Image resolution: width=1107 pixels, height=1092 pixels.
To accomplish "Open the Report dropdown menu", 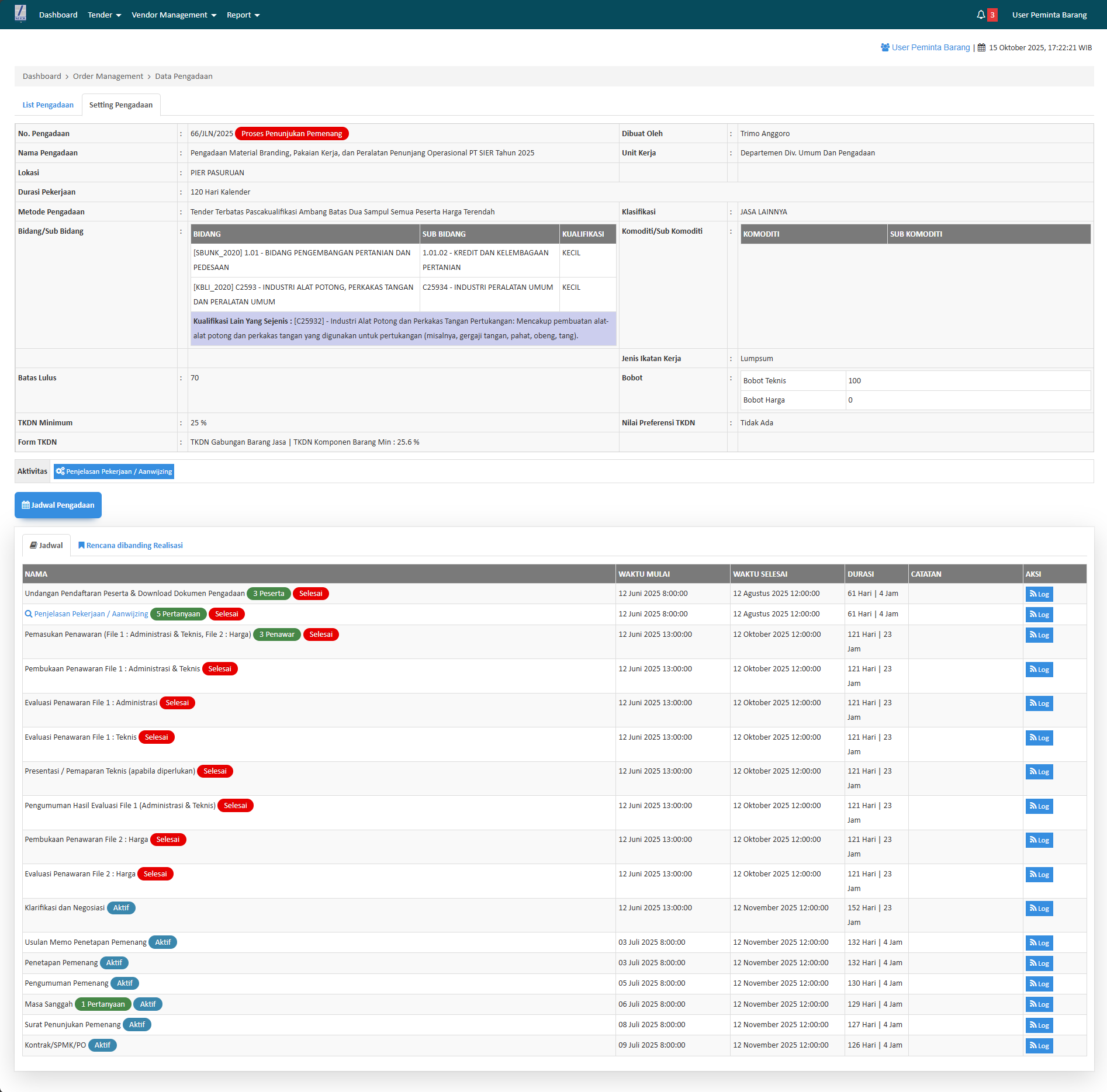I will coord(243,15).
